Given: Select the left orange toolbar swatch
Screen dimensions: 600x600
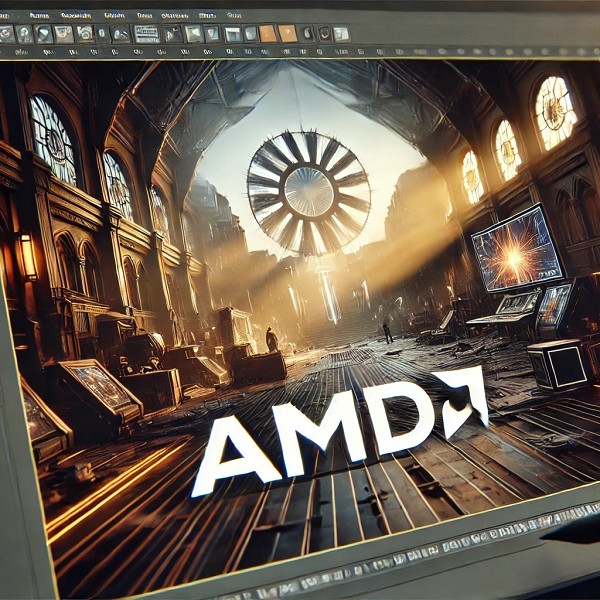Looking at the screenshot, I should tap(268, 34).
